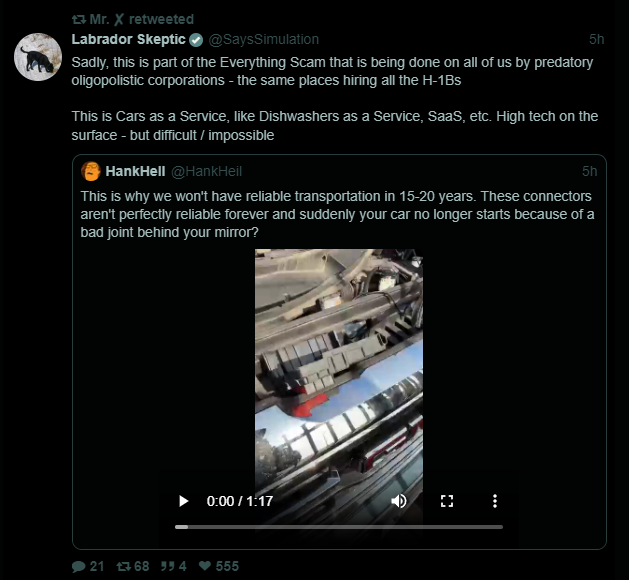Play the embedded car video

pyautogui.click(x=183, y=501)
